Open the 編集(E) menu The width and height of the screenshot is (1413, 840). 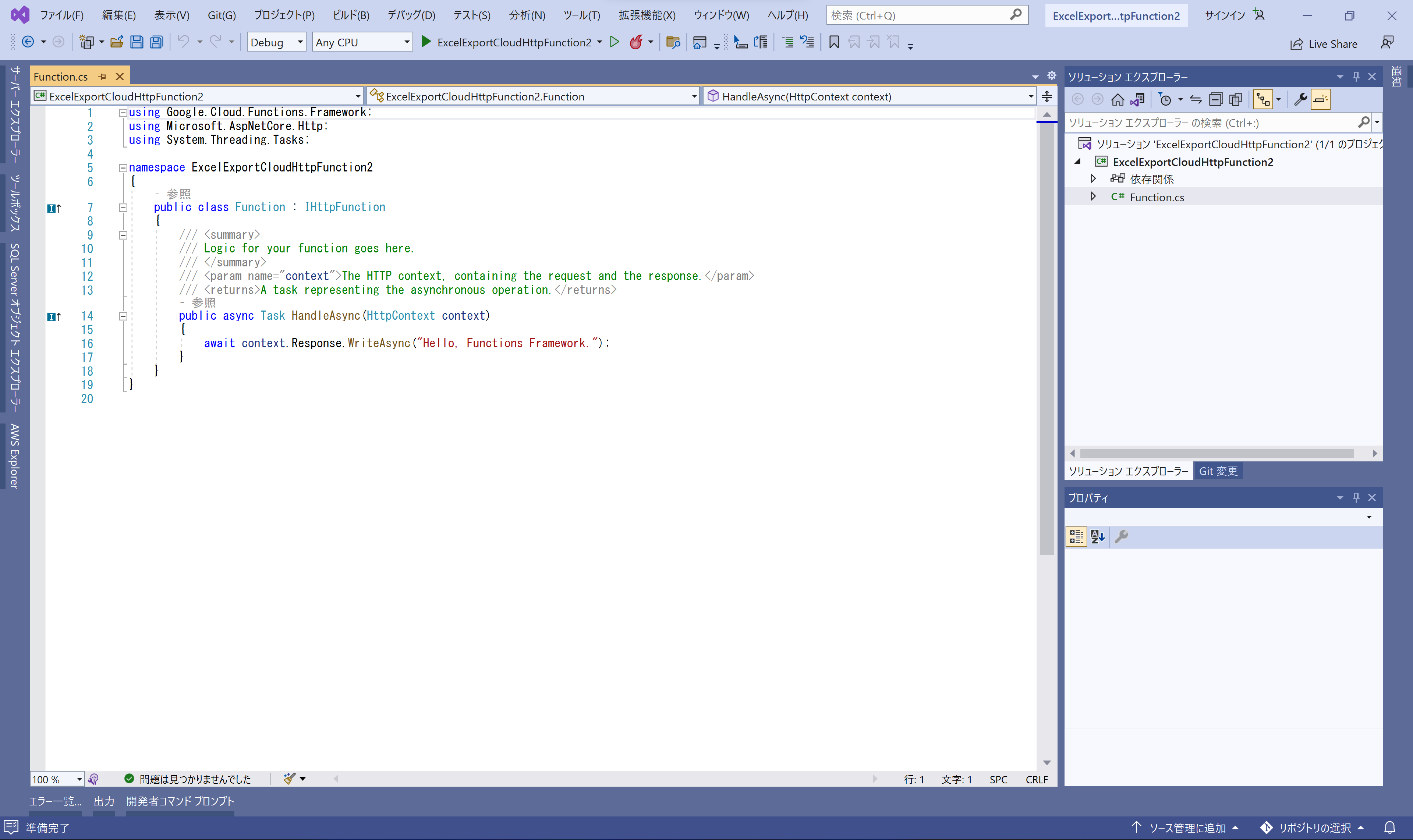tap(119, 15)
